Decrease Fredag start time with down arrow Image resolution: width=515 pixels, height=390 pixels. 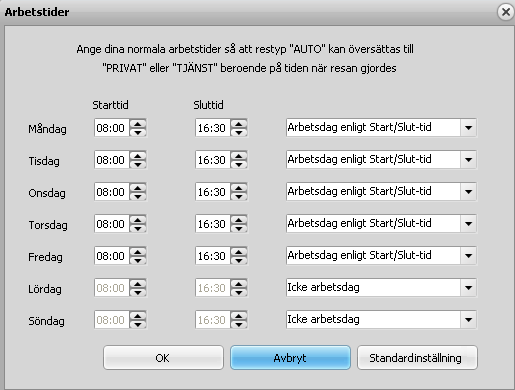click(x=138, y=260)
